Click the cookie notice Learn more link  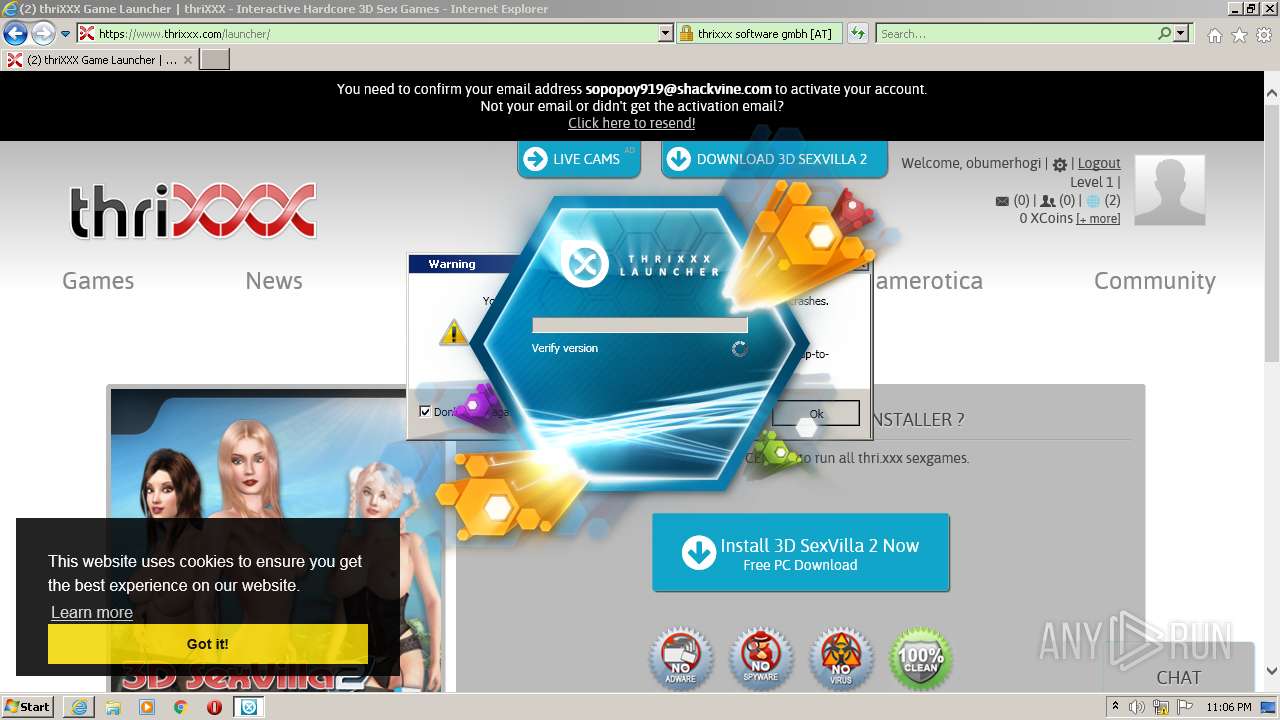91,612
